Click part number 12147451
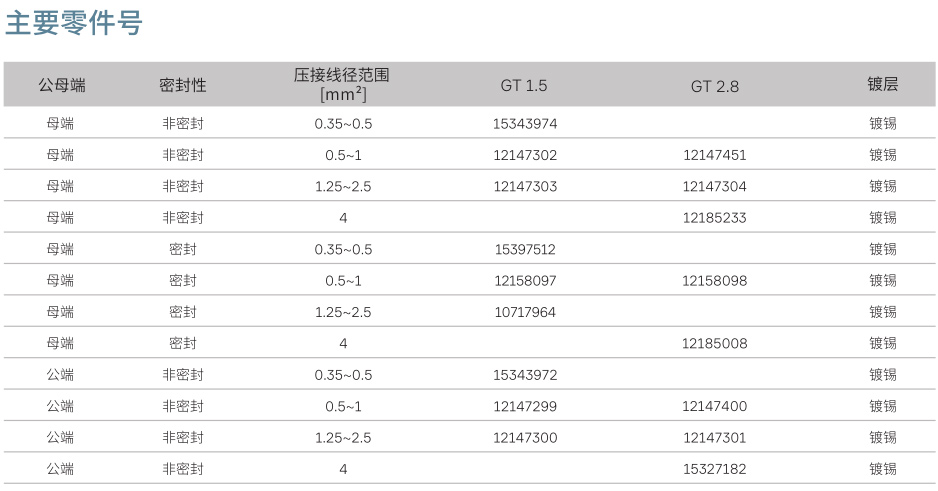This screenshot has width=938, height=491. (714, 155)
